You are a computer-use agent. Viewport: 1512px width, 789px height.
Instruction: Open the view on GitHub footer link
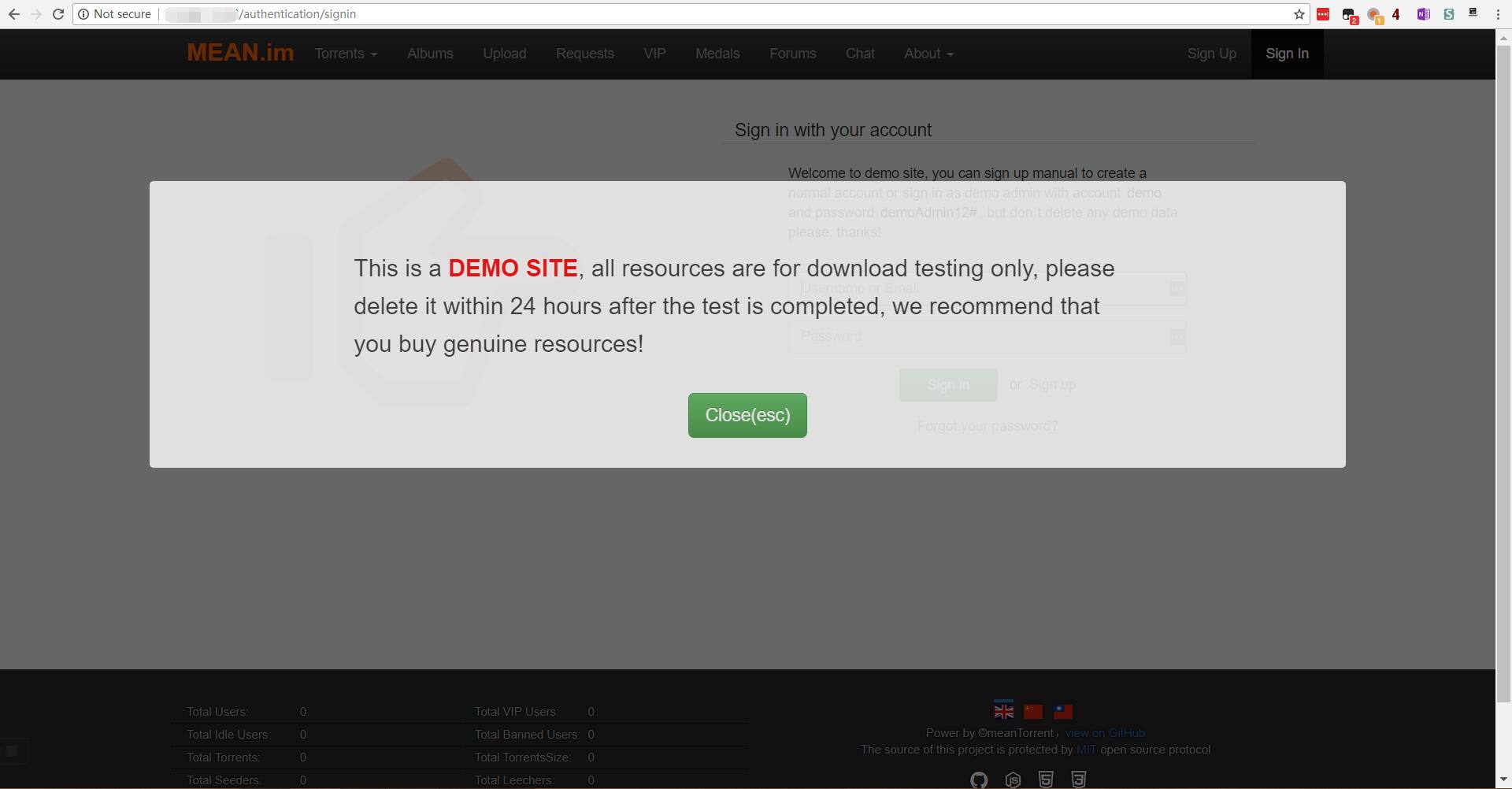pyautogui.click(x=1105, y=733)
